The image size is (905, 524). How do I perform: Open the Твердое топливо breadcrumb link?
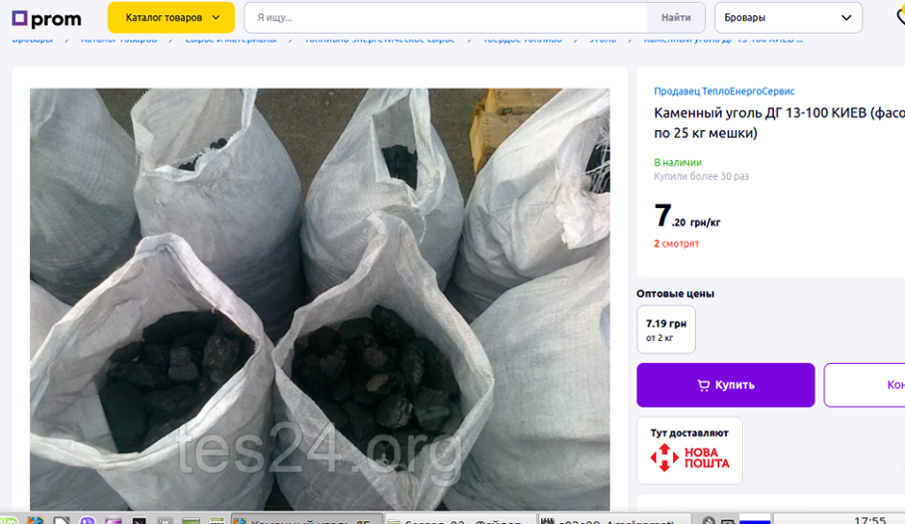(522, 39)
